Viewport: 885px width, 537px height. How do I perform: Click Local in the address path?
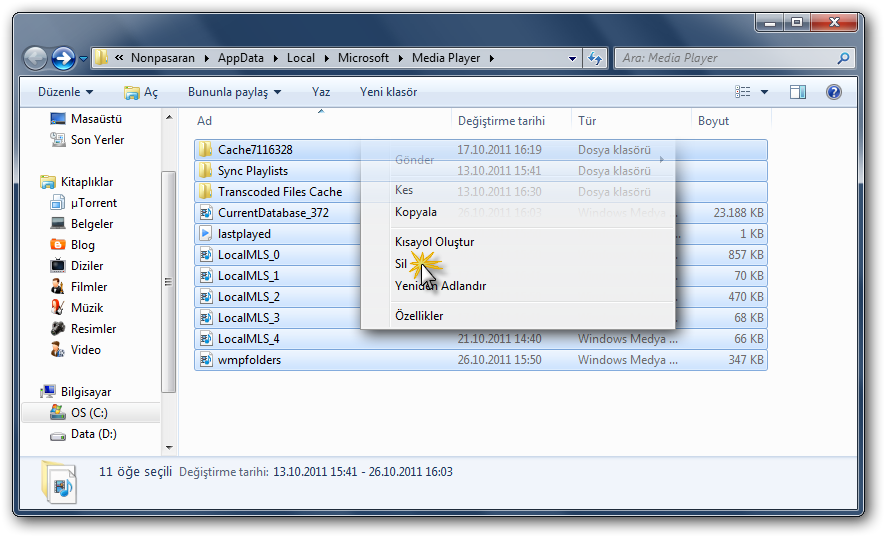(x=301, y=58)
